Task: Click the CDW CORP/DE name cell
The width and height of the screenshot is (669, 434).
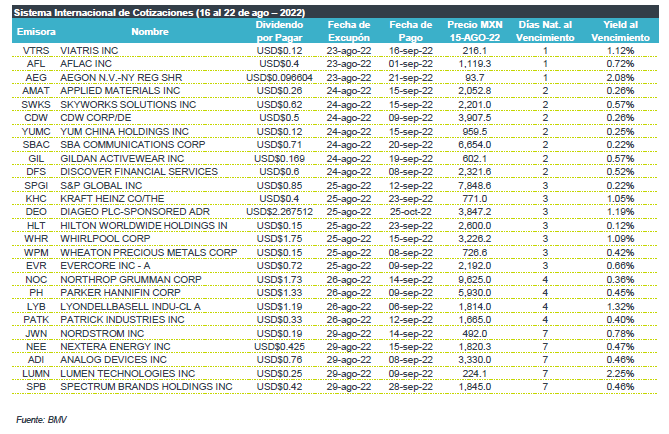Action: tap(96, 118)
